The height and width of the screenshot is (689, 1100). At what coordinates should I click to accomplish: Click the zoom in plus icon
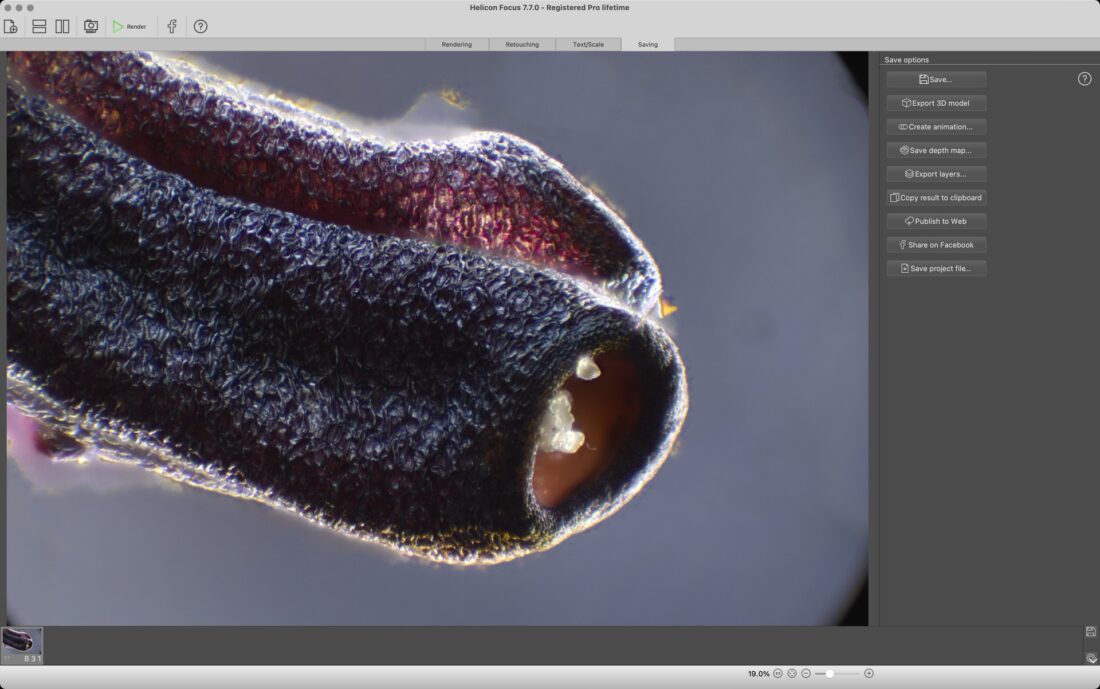(x=868, y=674)
